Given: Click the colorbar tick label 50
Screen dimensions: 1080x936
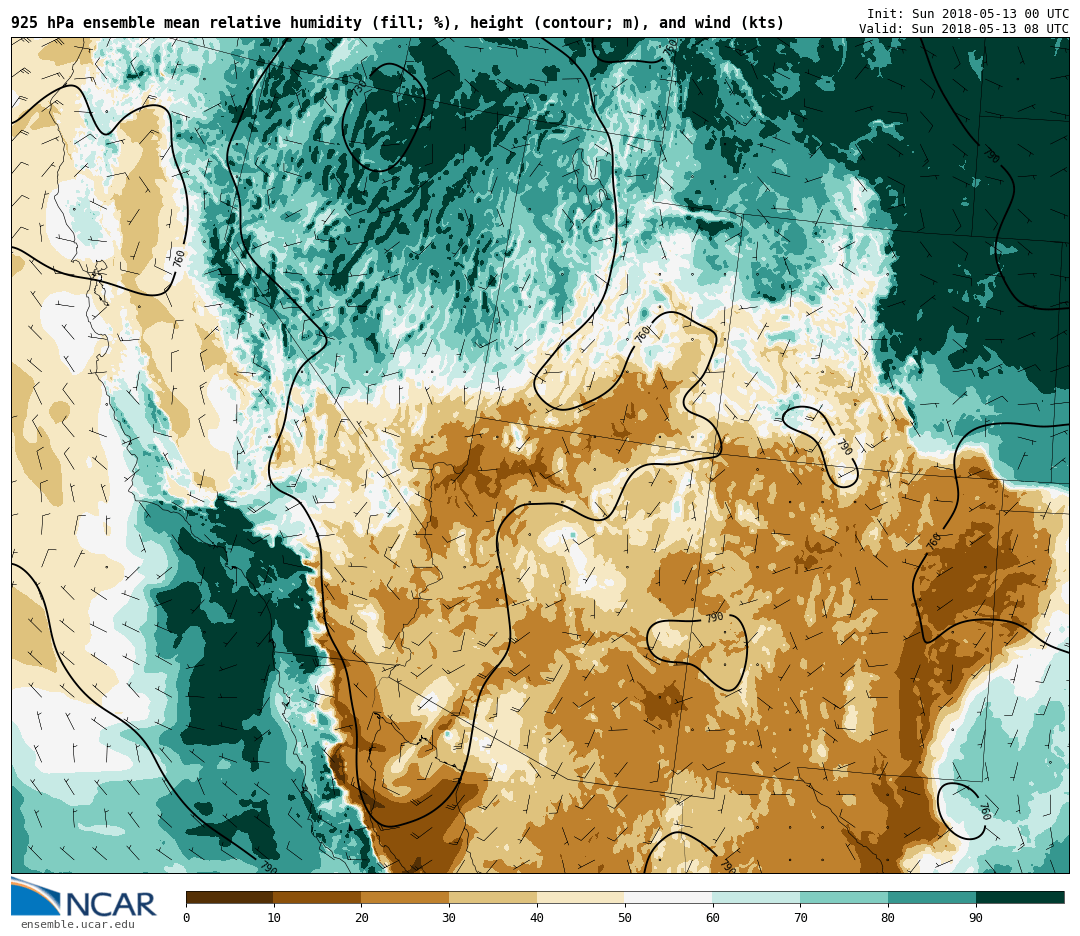Looking at the screenshot, I should 624,918.
